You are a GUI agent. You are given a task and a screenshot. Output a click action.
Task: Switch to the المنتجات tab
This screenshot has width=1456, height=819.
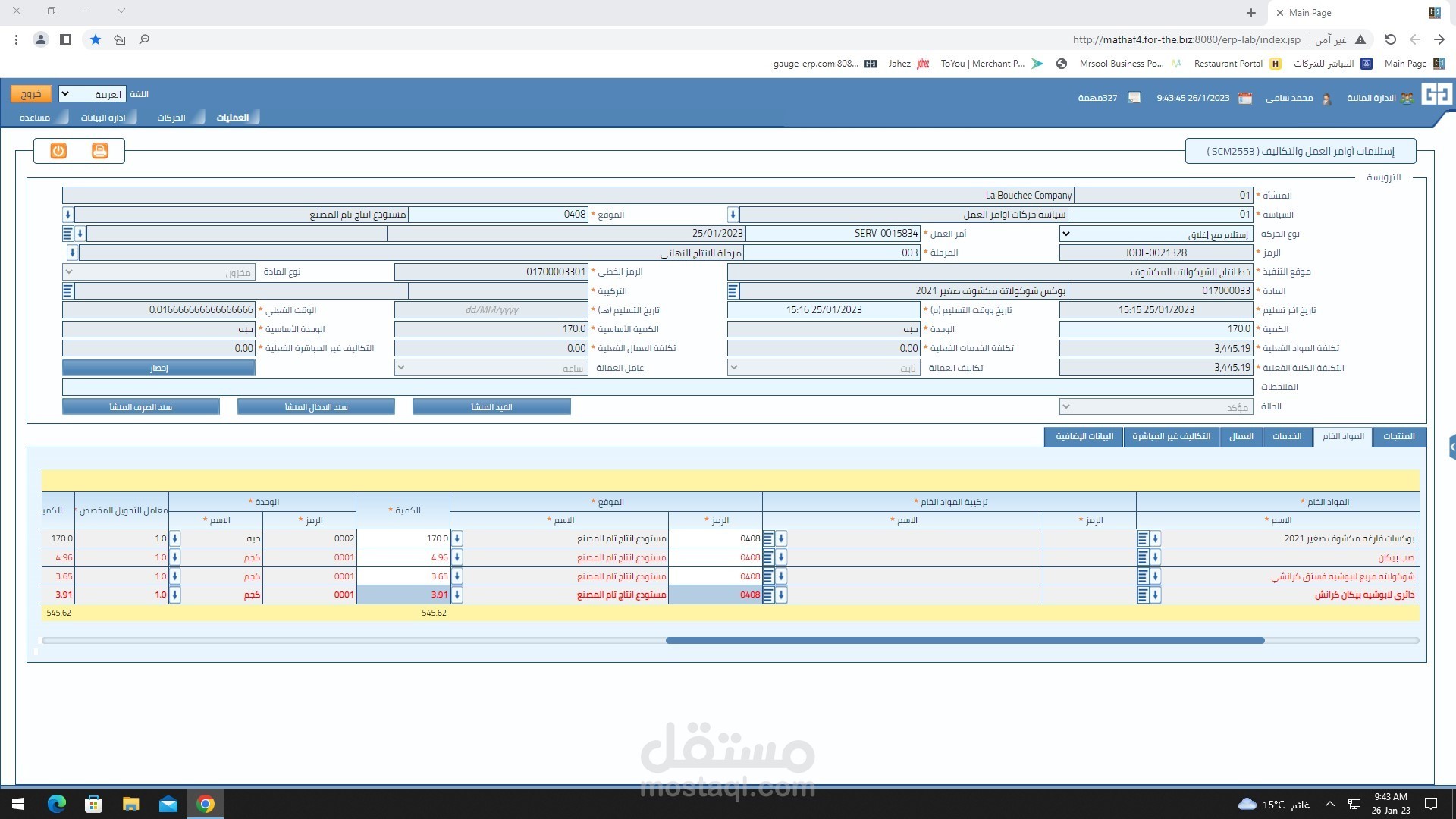click(x=1399, y=437)
